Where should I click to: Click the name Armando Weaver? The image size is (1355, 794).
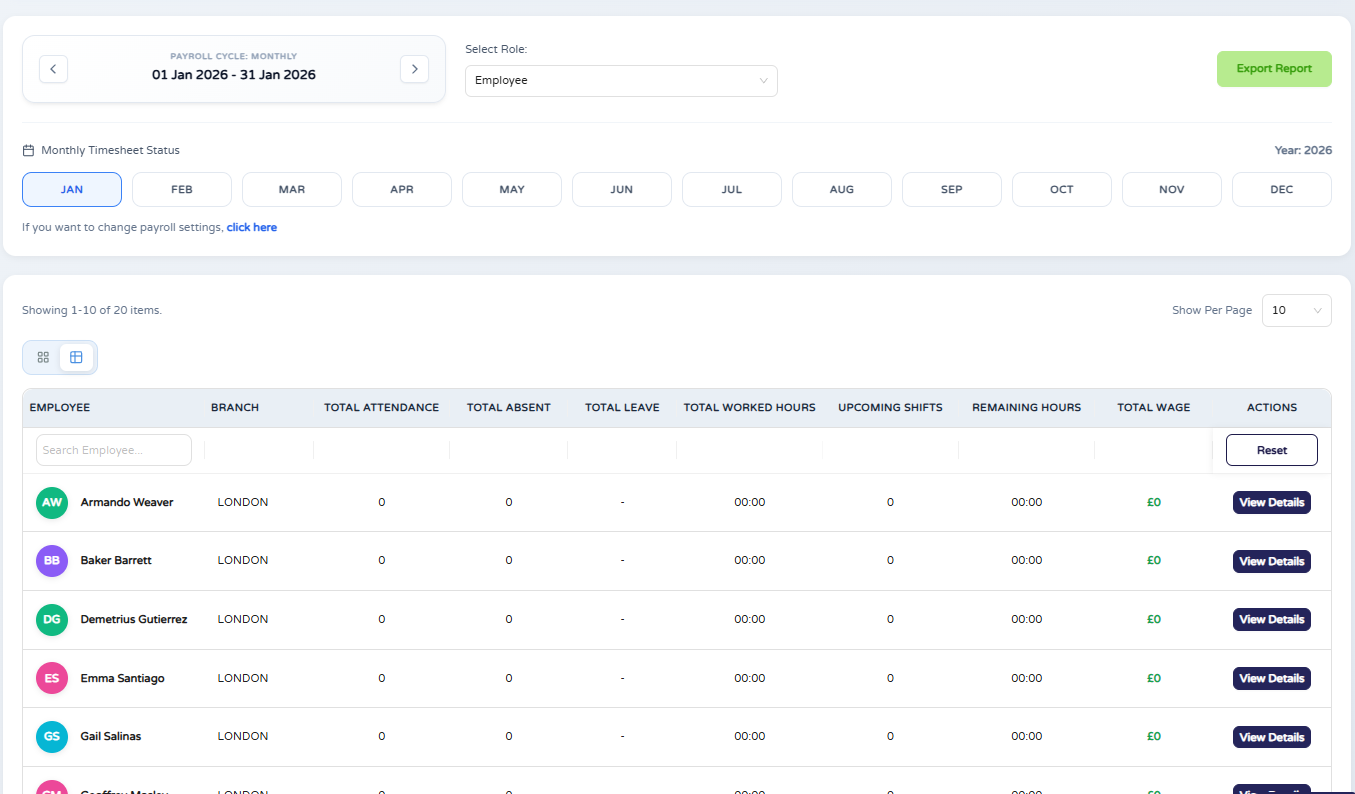coord(127,503)
